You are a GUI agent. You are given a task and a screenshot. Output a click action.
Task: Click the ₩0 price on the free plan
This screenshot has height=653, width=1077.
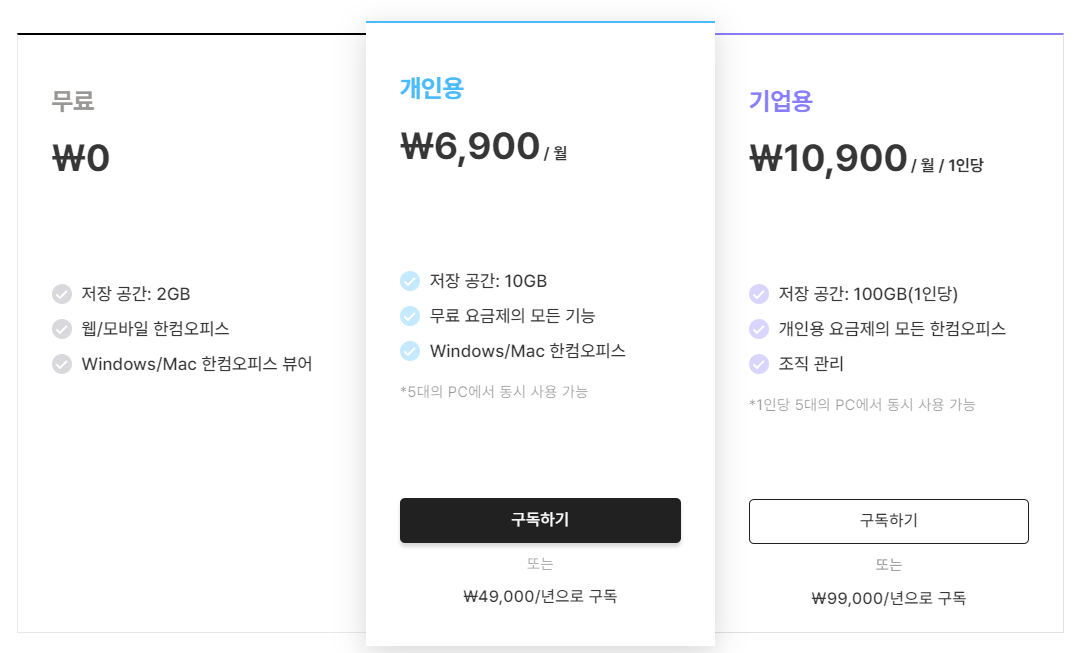coord(81,156)
